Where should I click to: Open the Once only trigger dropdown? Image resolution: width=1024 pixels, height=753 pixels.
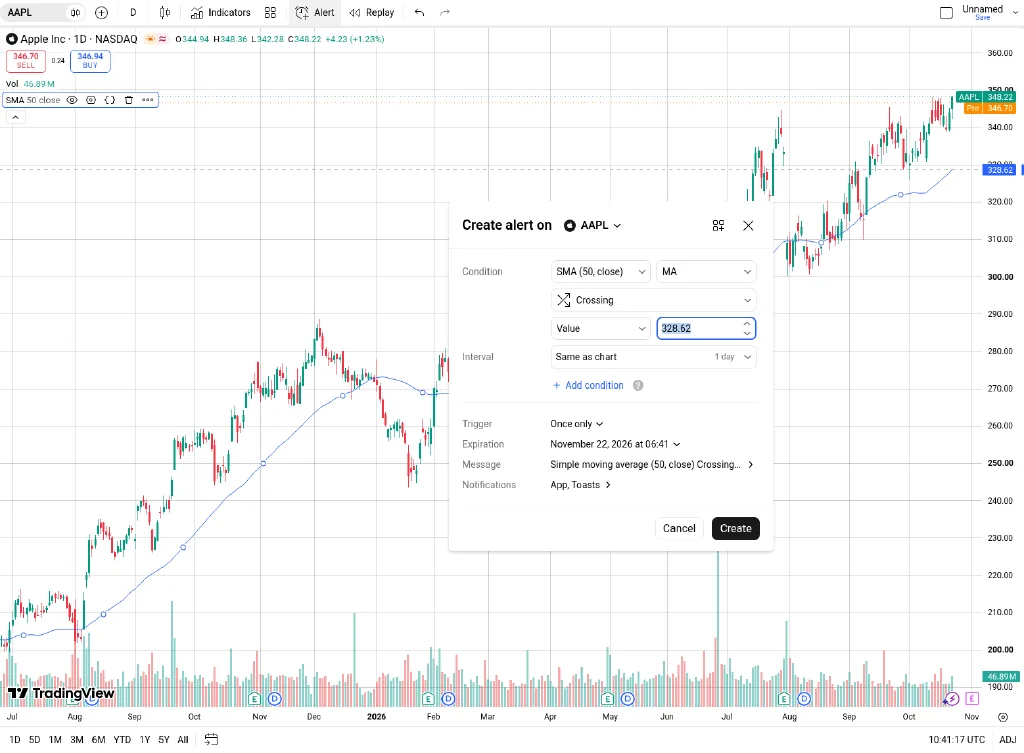577,424
